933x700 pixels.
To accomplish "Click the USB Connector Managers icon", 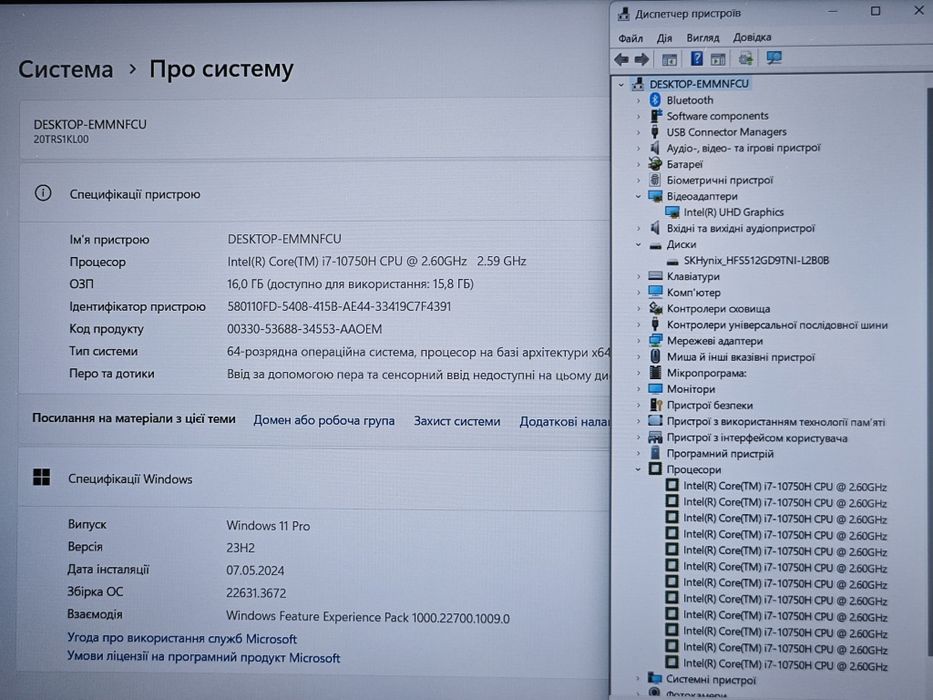I will 655,132.
